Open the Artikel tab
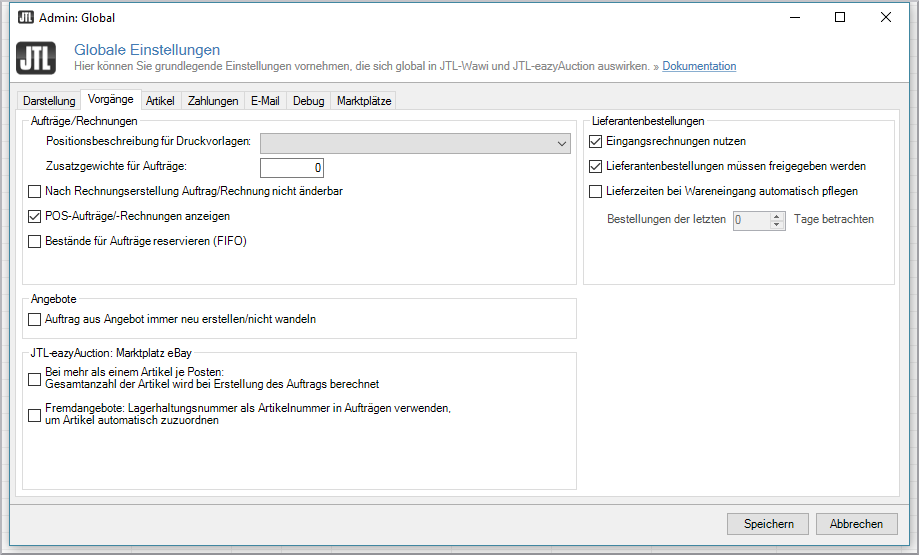The image size is (919, 555). click(160, 101)
